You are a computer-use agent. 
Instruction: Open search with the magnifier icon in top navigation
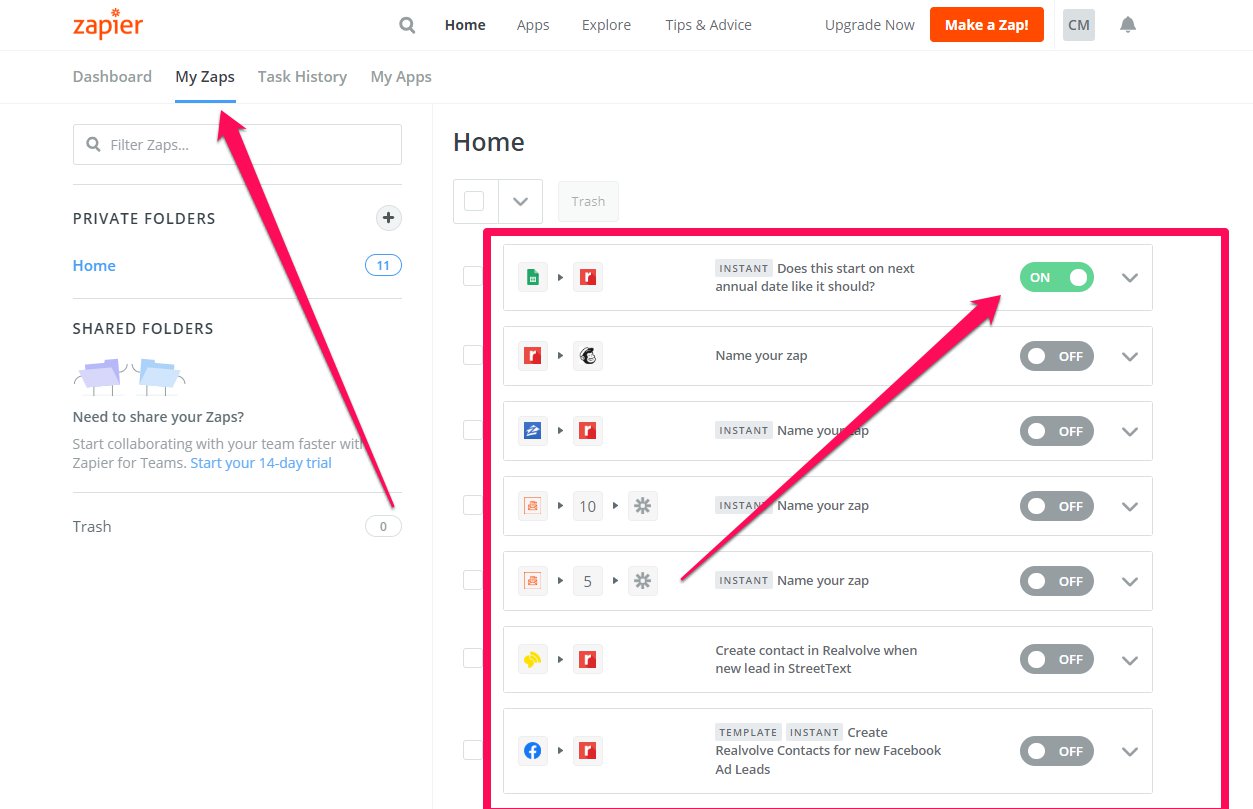coord(407,25)
